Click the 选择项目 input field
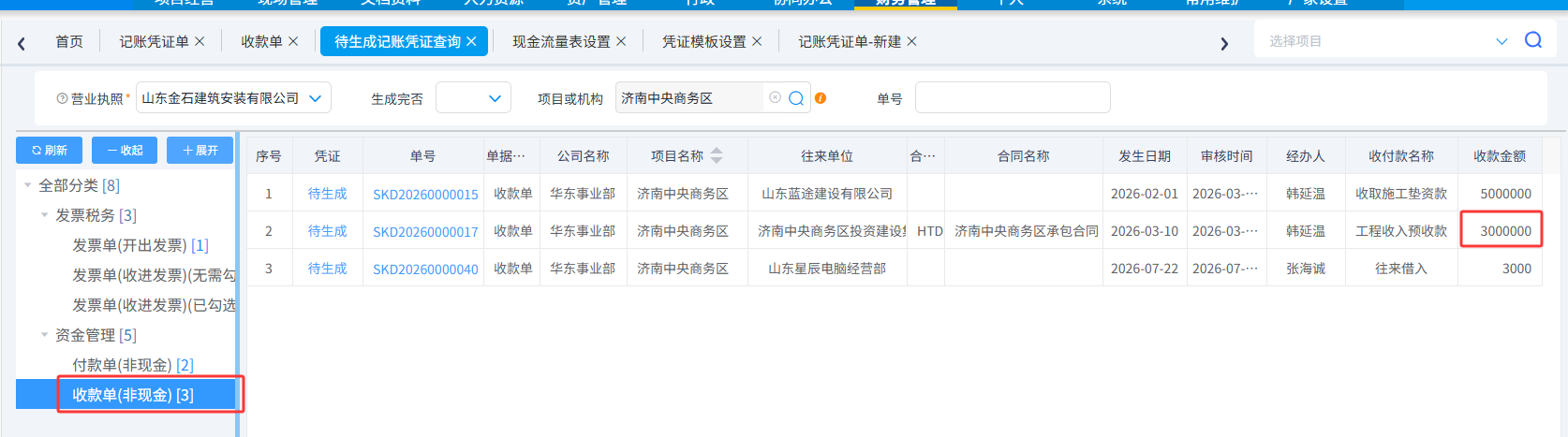This screenshot has height=437, width=1568. point(1377,41)
